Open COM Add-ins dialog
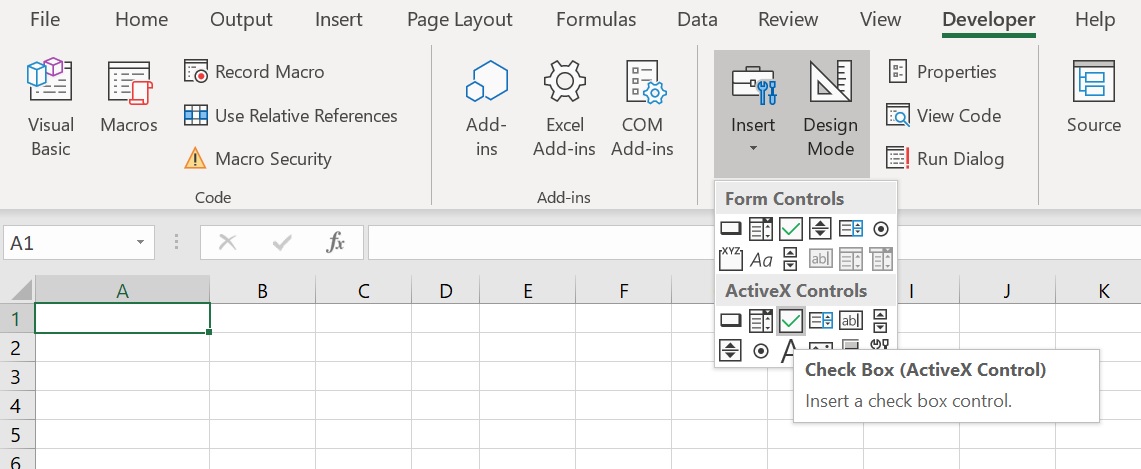The image size is (1141, 469). 643,108
